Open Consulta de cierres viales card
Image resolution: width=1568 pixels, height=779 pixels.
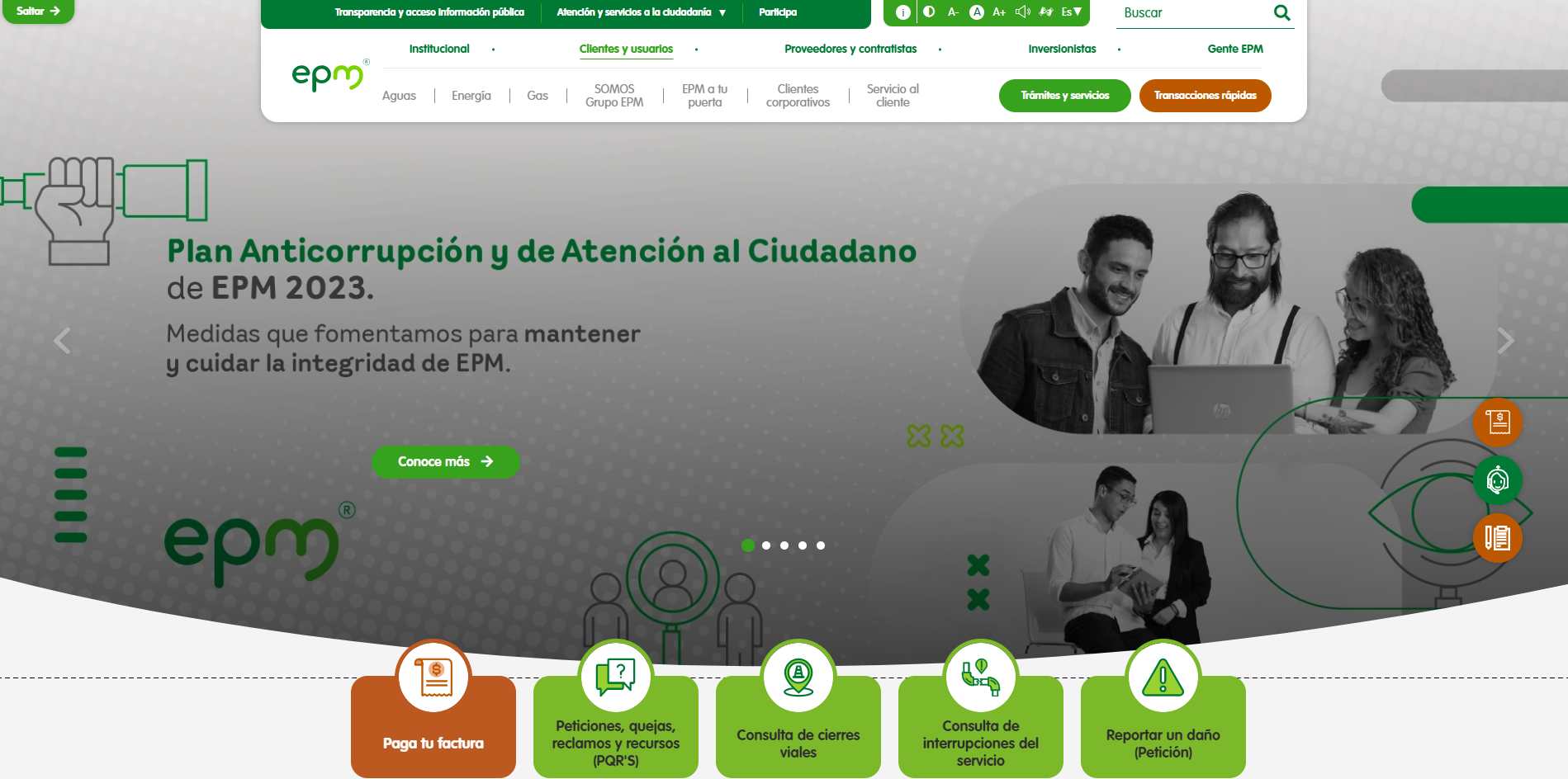(798, 726)
